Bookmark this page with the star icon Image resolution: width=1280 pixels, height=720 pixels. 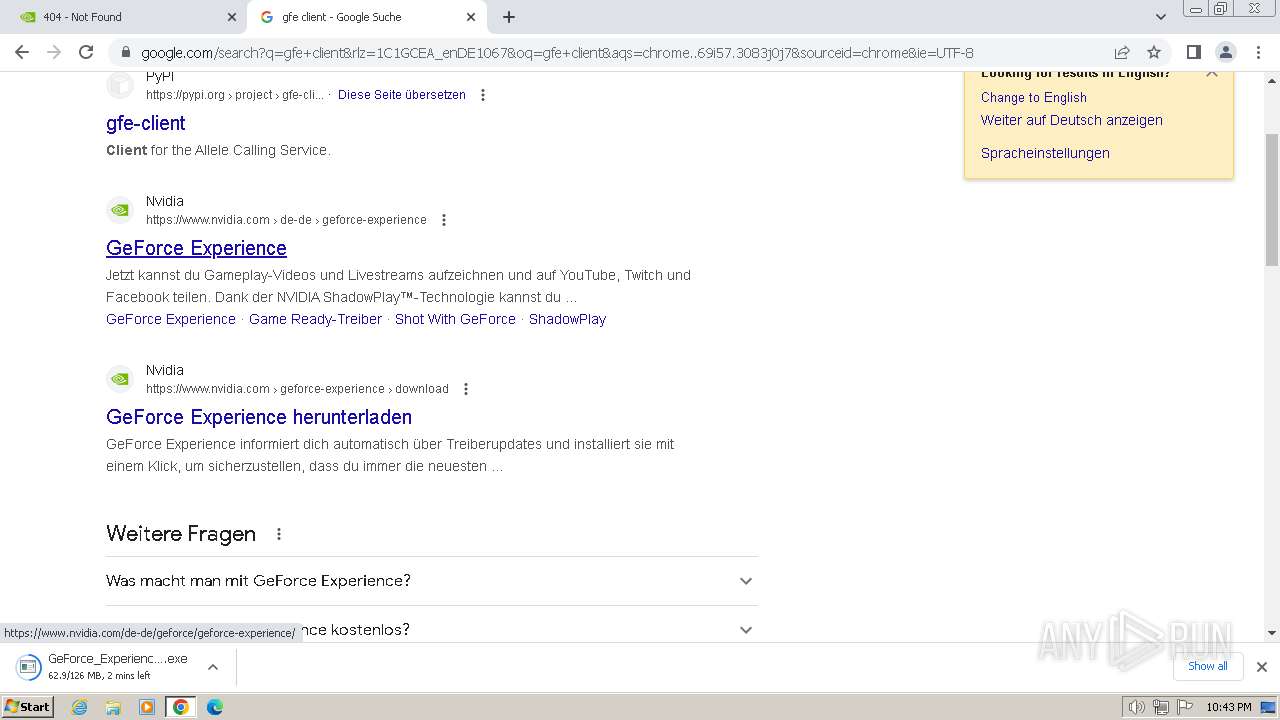tap(1154, 52)
